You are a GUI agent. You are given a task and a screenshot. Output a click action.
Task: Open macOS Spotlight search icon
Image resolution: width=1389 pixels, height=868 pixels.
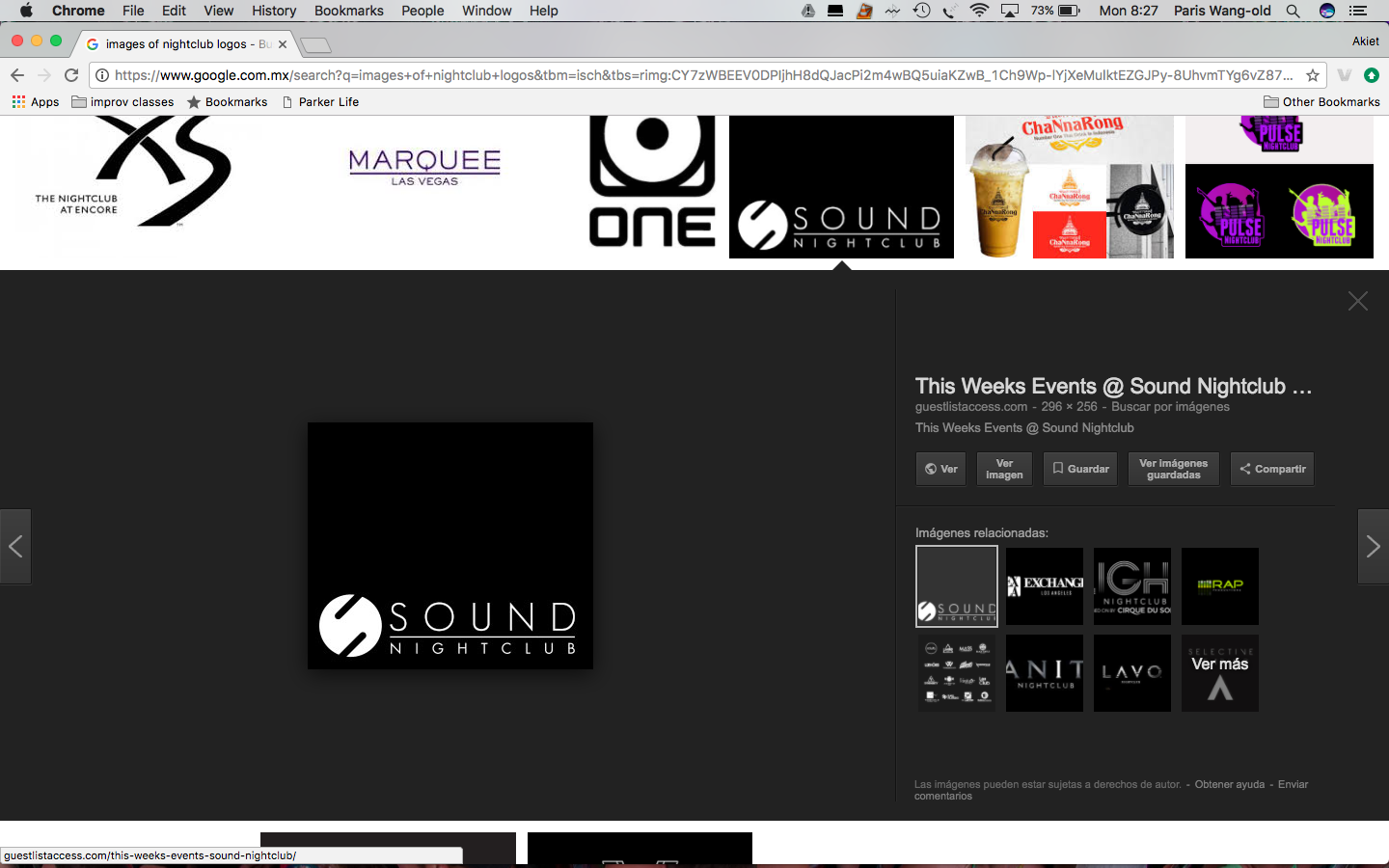[x=1293, y=11]
